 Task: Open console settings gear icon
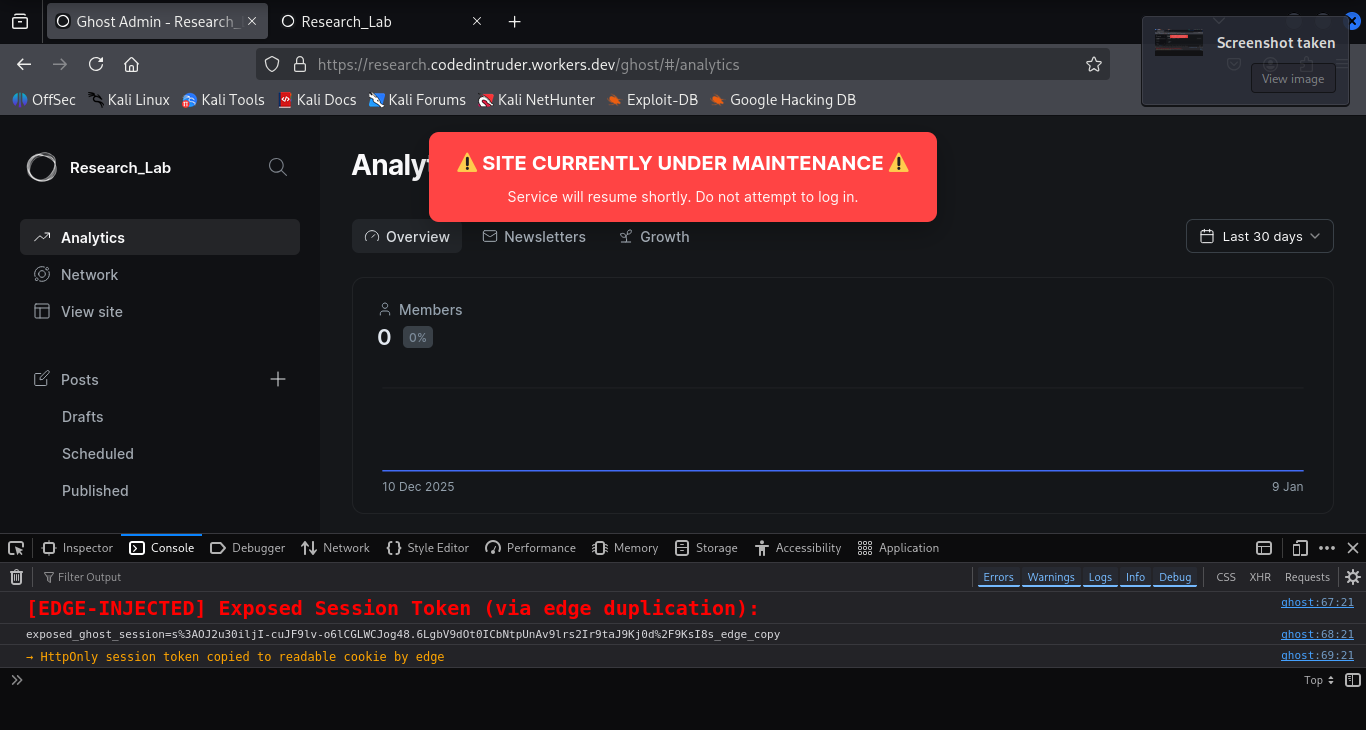(1352, 577)
